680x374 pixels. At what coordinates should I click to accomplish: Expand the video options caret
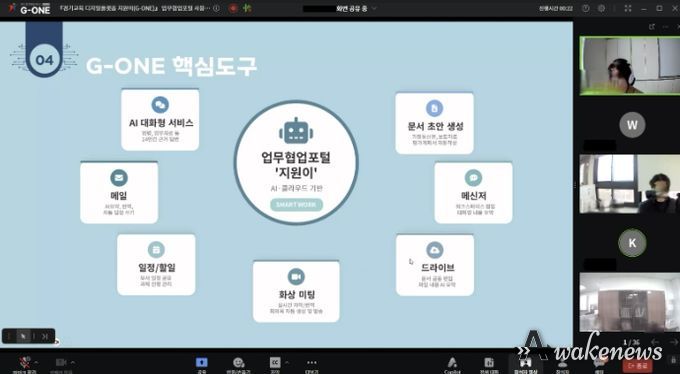point(72,362)
